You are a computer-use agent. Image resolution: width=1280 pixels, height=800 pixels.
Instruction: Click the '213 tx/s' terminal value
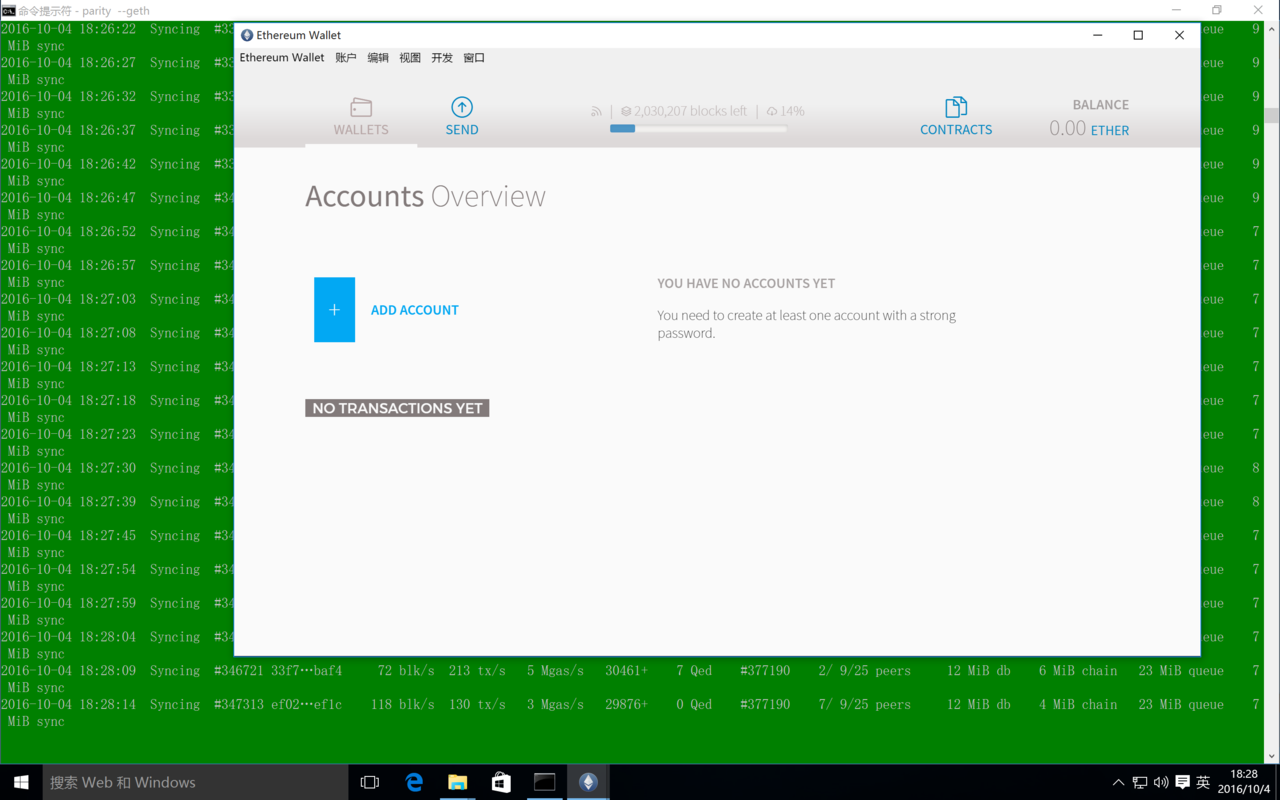coord(477,671)
